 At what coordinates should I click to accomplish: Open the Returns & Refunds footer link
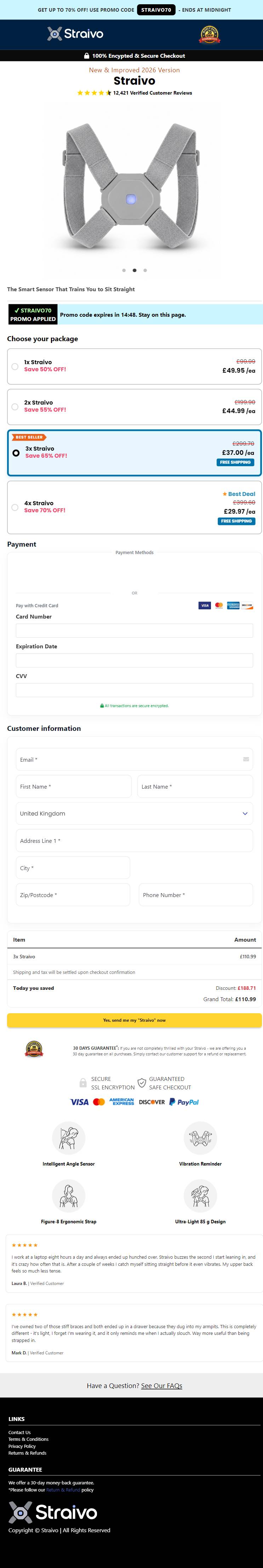27,1453
